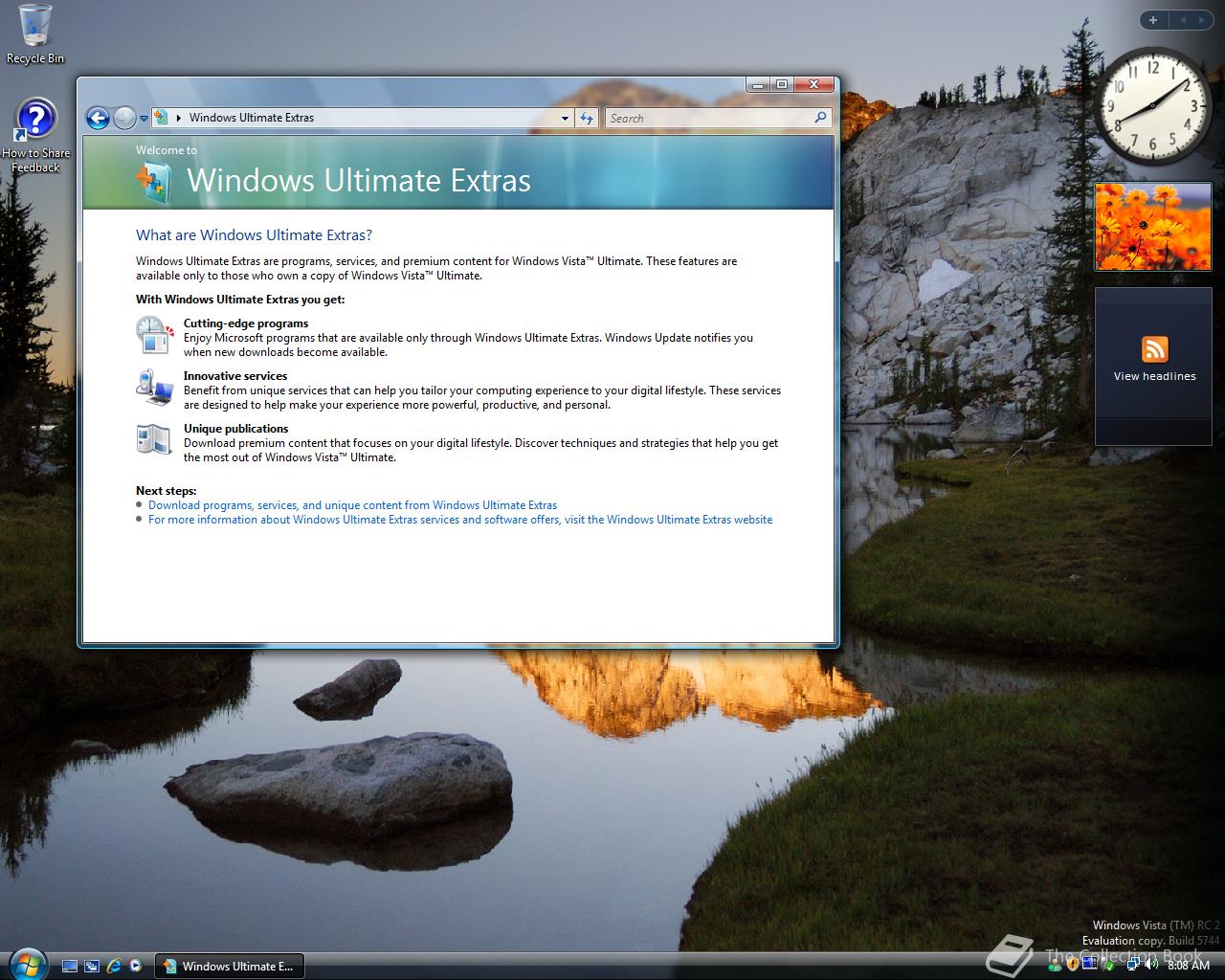
Task: Close the Windows Ultimate Extras window
Action: tap(814, 84)
